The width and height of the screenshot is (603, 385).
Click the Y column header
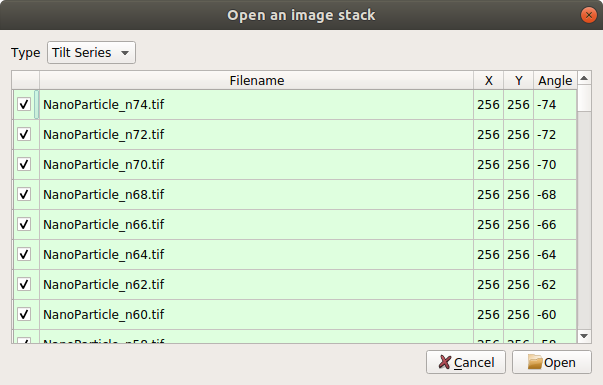tap(518, 80)
